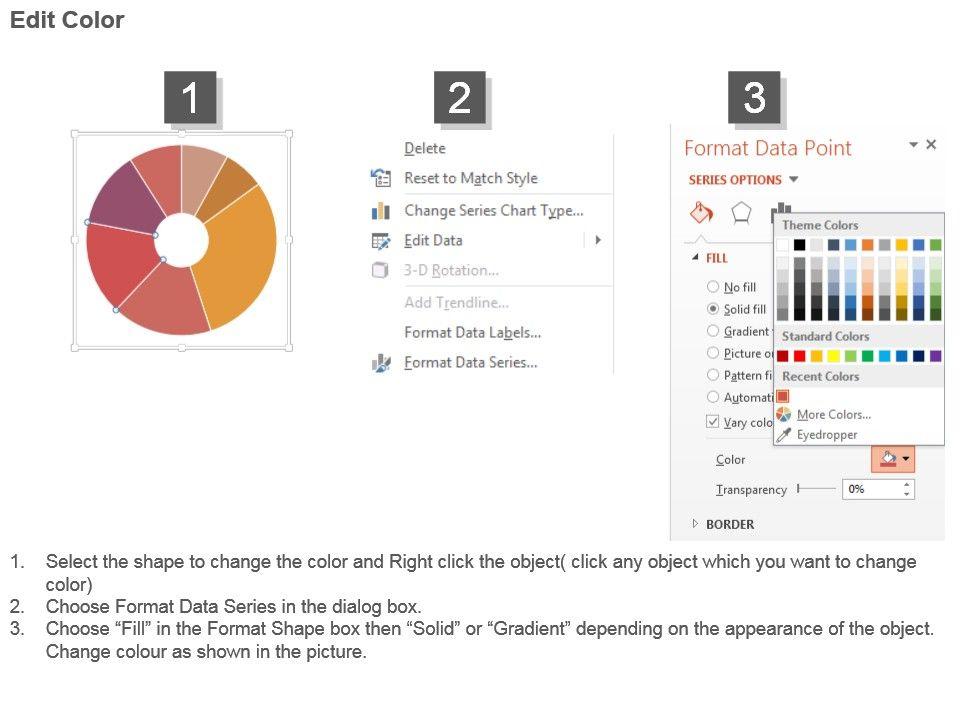Select the Solid fill radio button
Viewport: 960px width, 720px height.
(713, 309)
